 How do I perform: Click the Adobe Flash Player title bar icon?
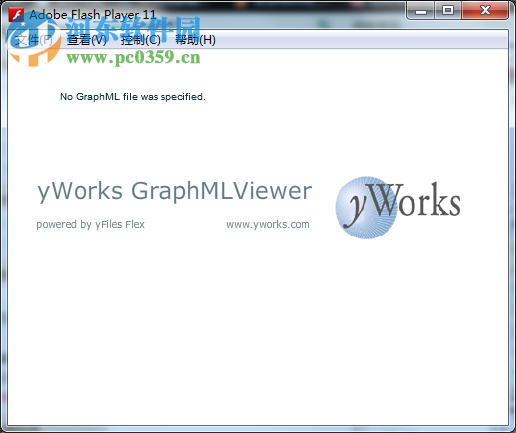tap(16, 15)
